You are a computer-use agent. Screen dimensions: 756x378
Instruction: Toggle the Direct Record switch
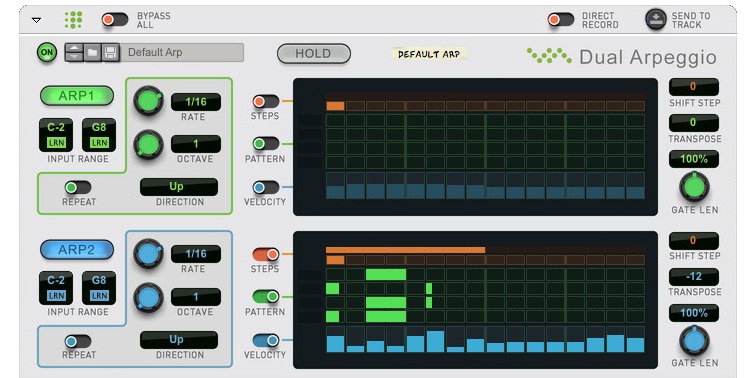[561, 20]
